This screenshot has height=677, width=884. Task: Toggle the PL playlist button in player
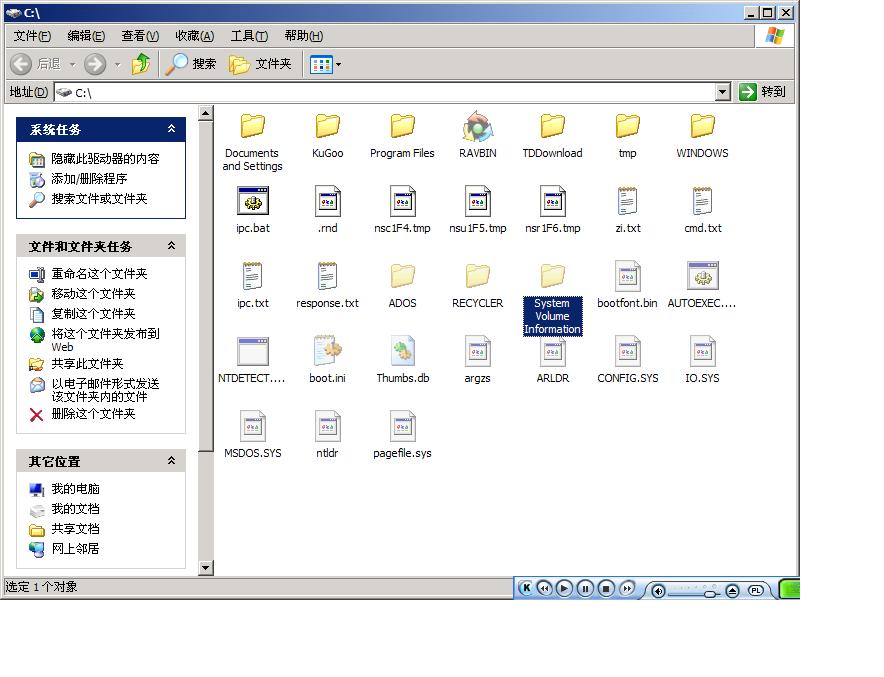click(756, 590)
